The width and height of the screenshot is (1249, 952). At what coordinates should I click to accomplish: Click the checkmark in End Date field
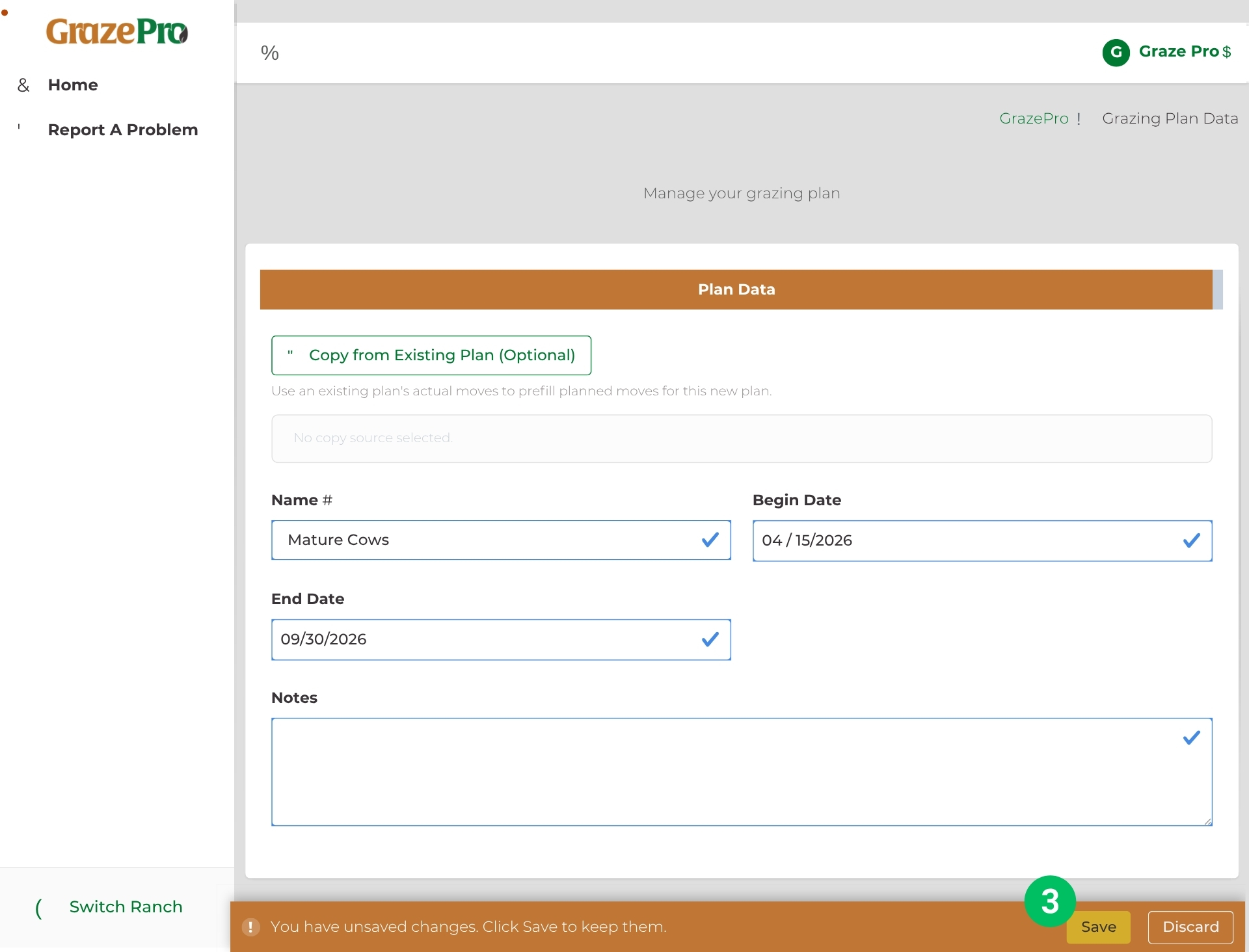coord(710,639)
